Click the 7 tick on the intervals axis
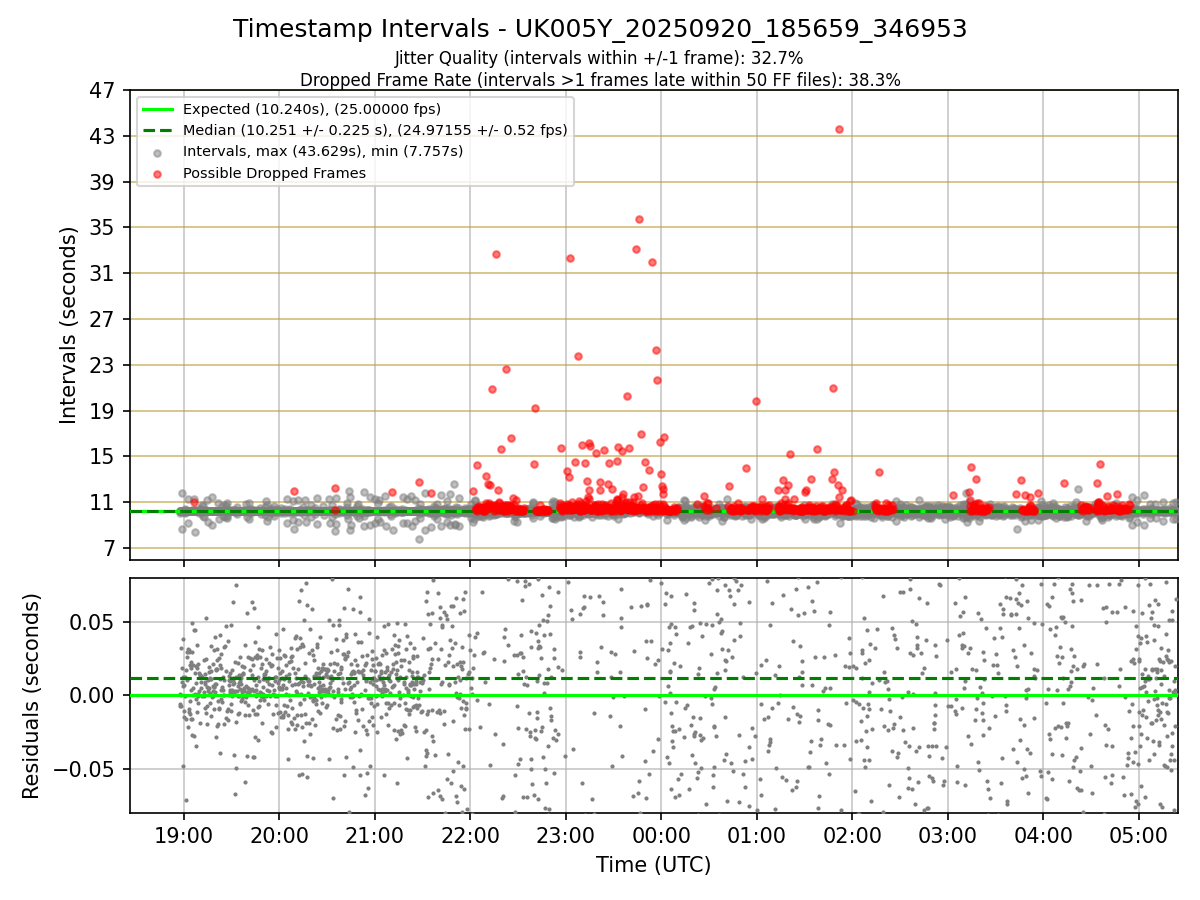This screenshot has height=900, width=1200. click(x=109, y=548)
